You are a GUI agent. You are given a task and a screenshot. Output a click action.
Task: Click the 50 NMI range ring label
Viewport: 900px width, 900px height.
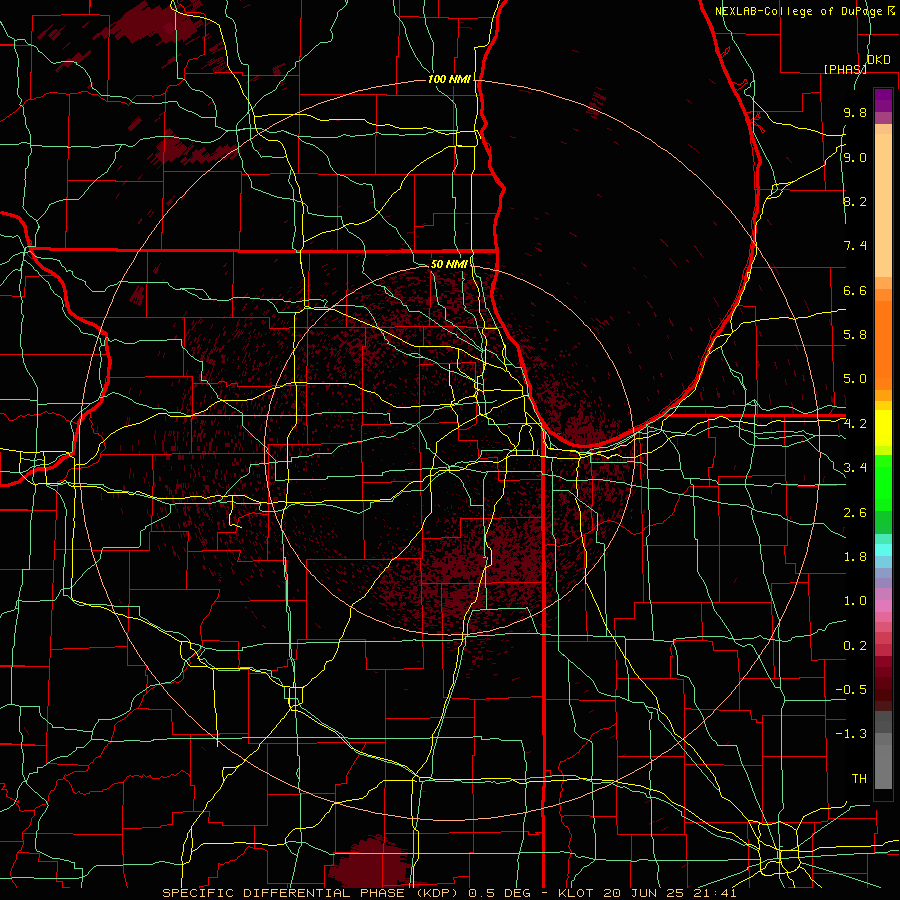point(449,264)
